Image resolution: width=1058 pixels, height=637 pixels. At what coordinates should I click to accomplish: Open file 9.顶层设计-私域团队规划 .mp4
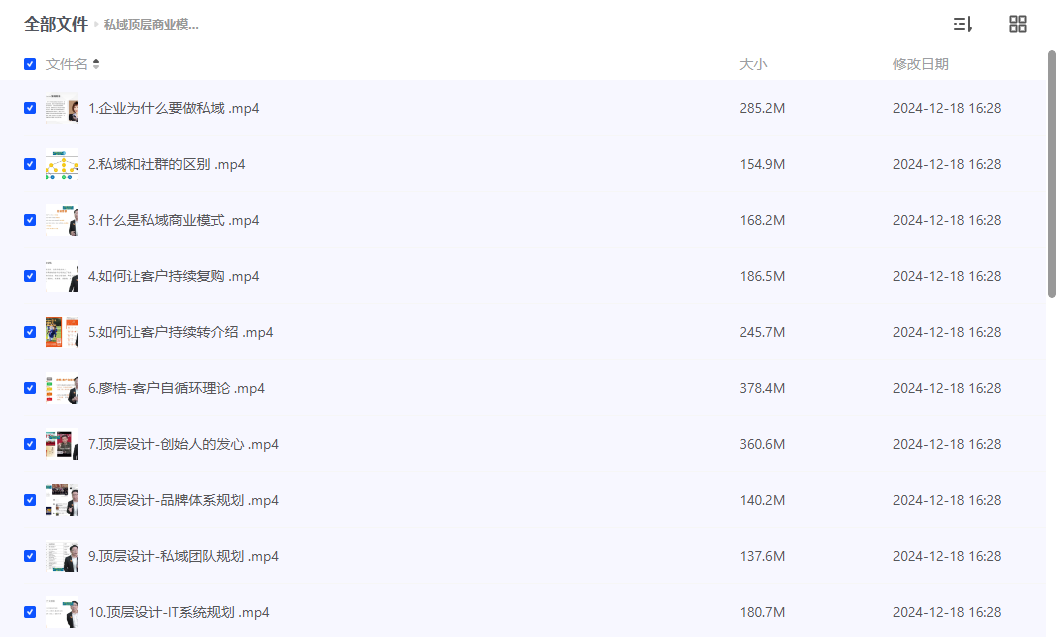[184, 556]
